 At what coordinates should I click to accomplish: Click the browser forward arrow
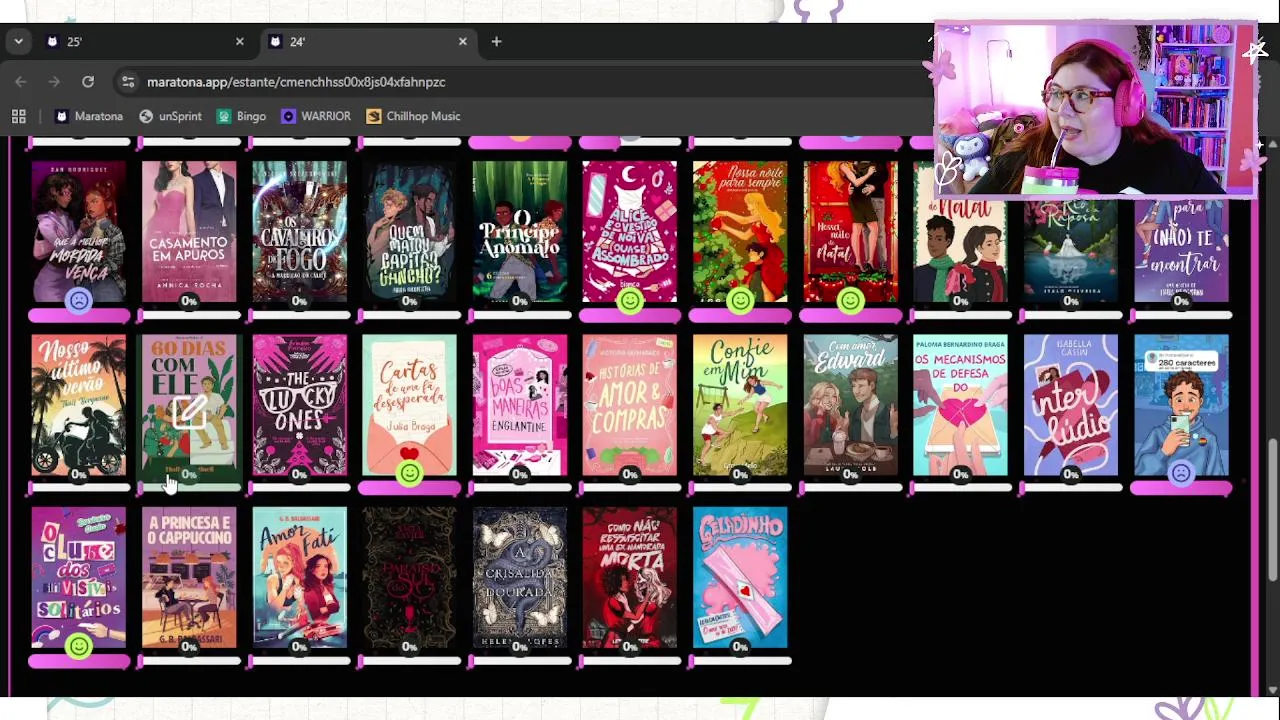pos(54,82)
